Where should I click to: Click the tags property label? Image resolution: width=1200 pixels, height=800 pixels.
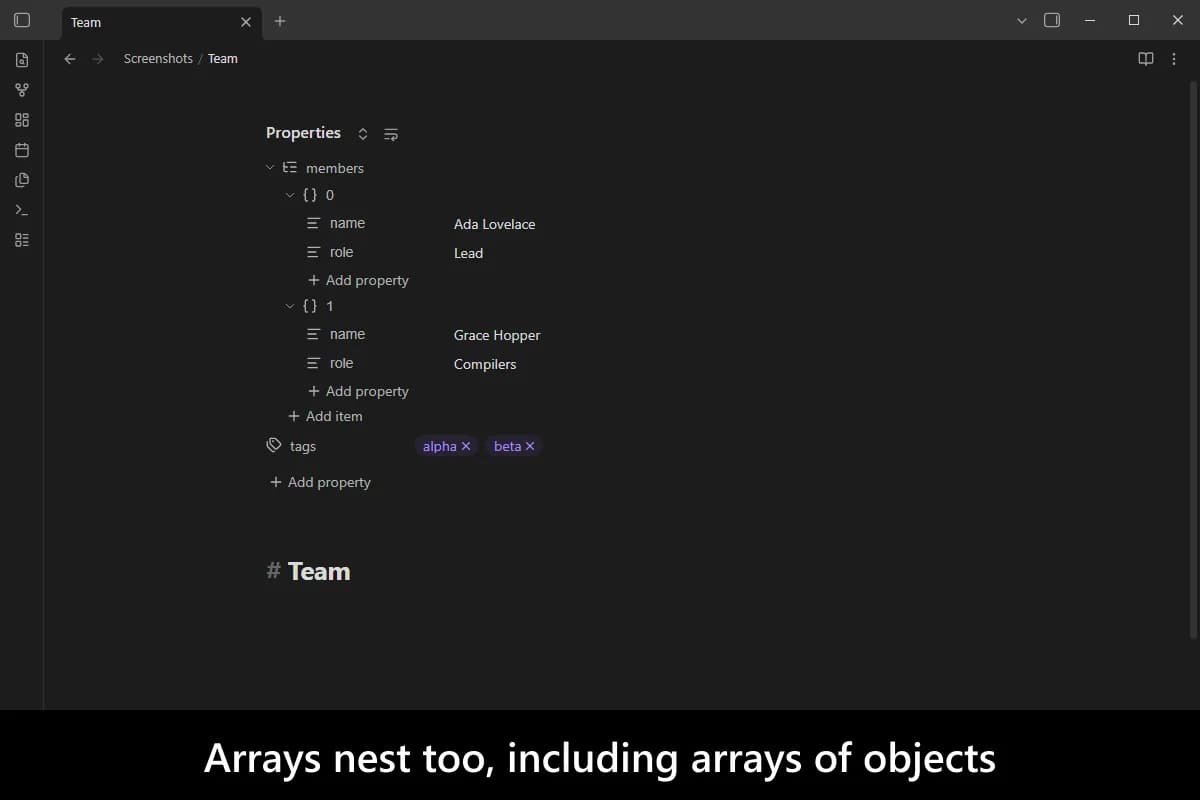point(303,446)
